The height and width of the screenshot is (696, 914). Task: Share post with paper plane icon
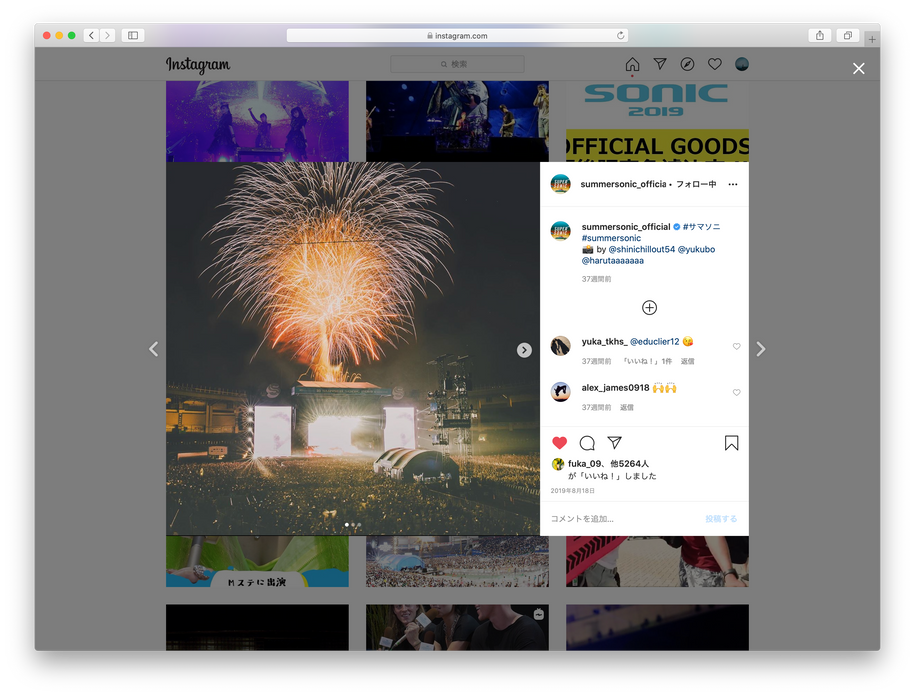(x=614, y=442)
